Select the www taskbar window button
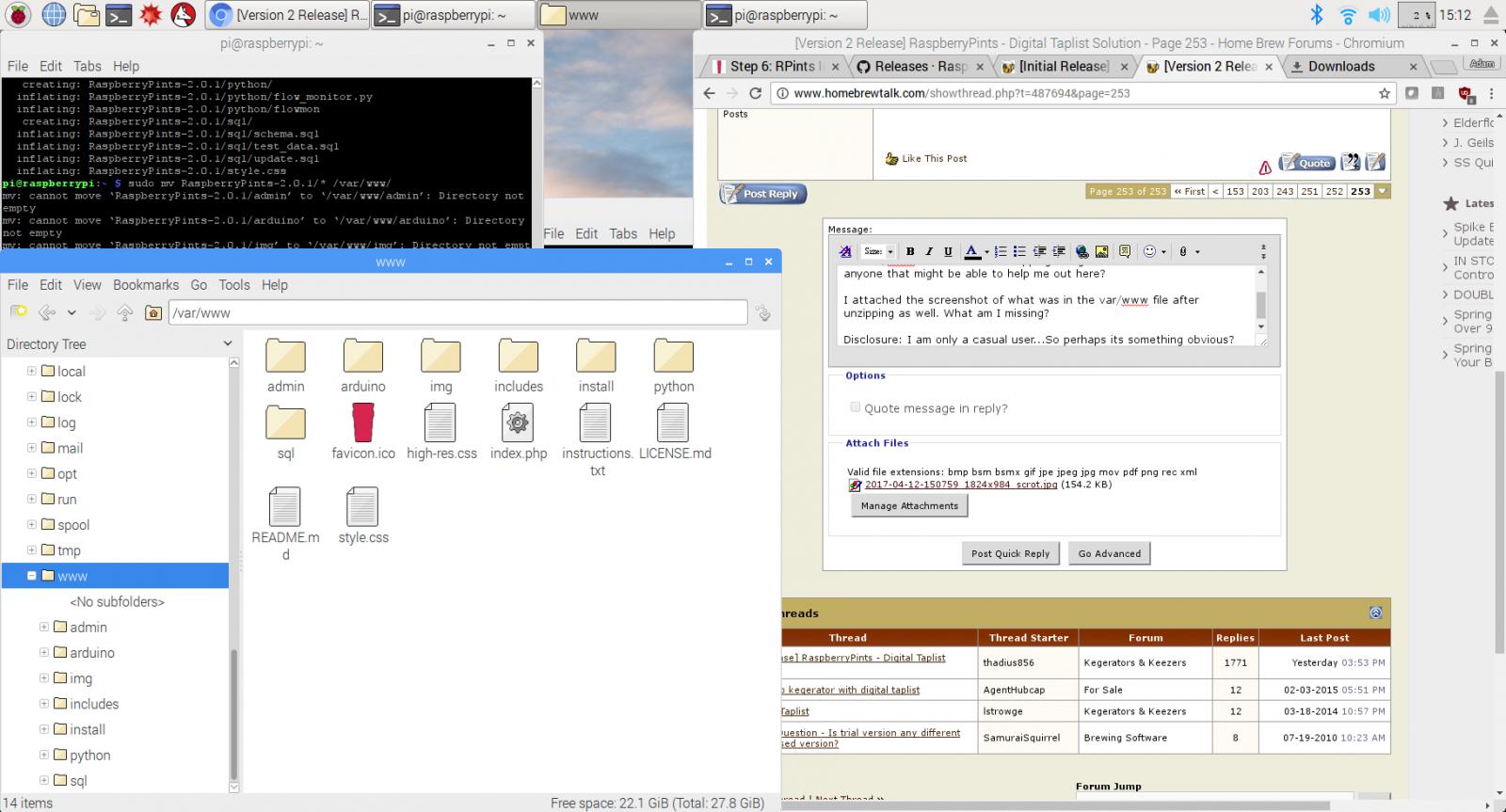Screen dimensions: 1506x812 click(619, 15)
